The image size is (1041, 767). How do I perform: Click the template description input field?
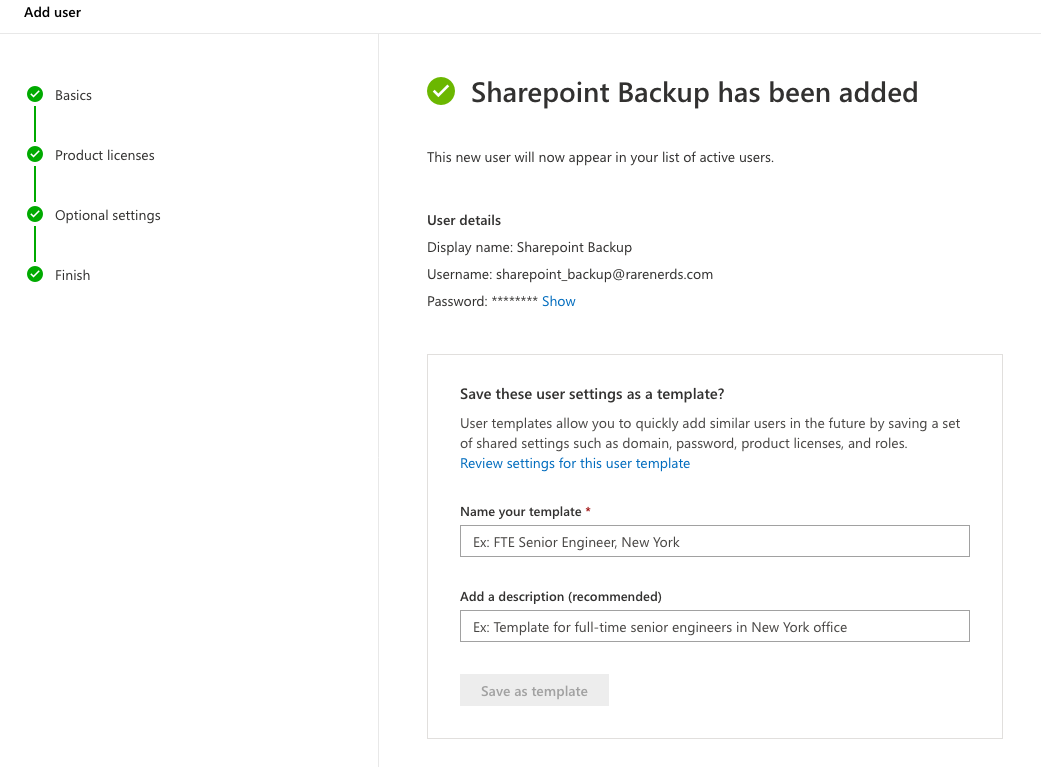click(x=714, y=626)
